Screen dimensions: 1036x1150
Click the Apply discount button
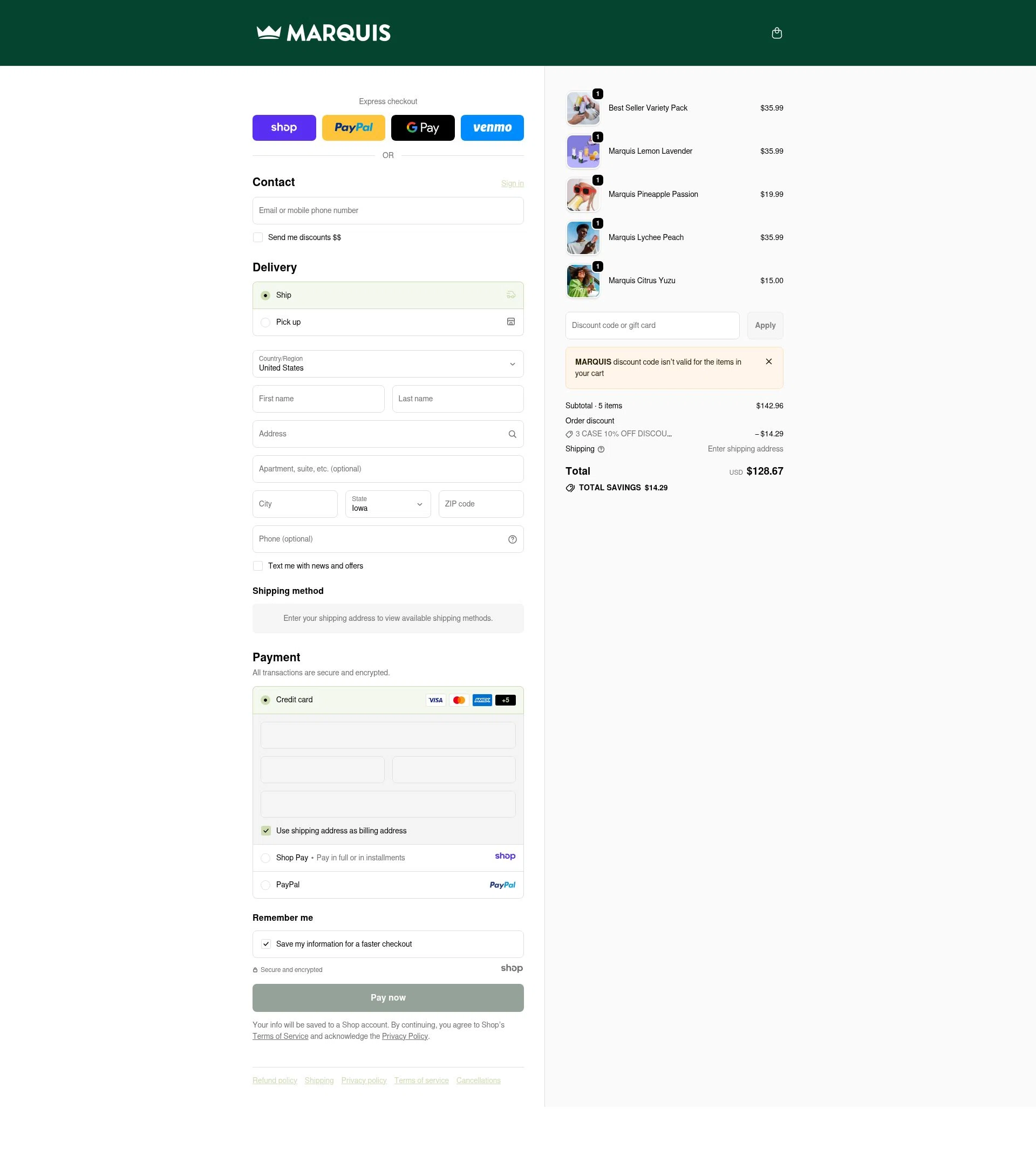(765, 325)
